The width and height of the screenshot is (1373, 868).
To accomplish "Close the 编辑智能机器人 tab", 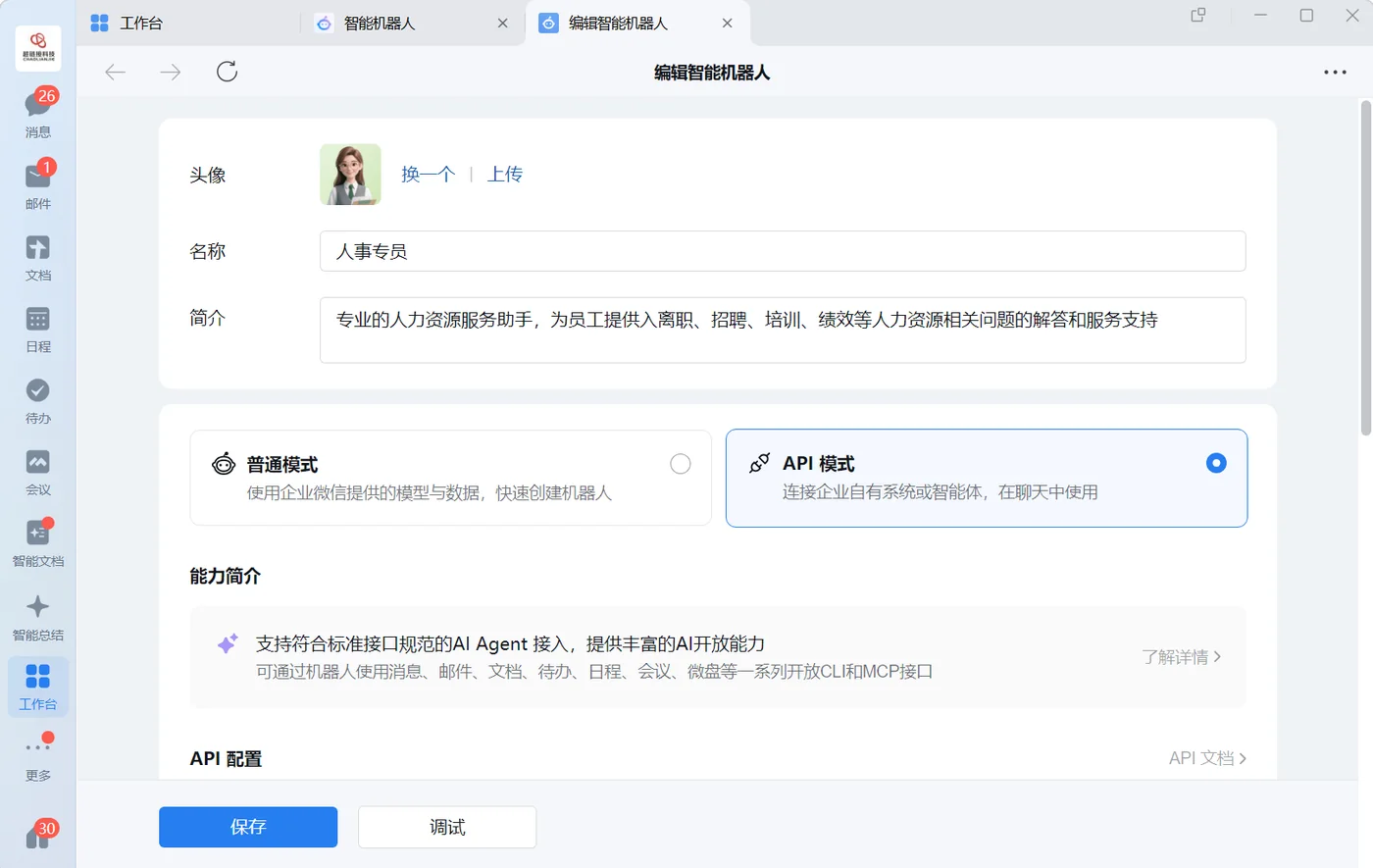I will pos(727,24).
